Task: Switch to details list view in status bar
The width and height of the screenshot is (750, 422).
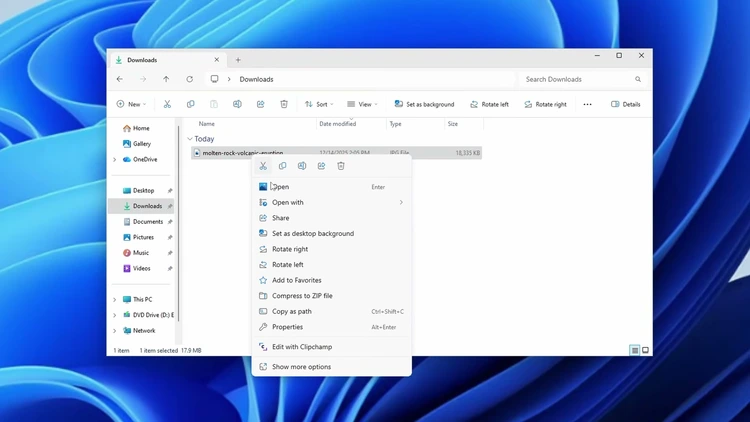Action: (x=635, y=350)
